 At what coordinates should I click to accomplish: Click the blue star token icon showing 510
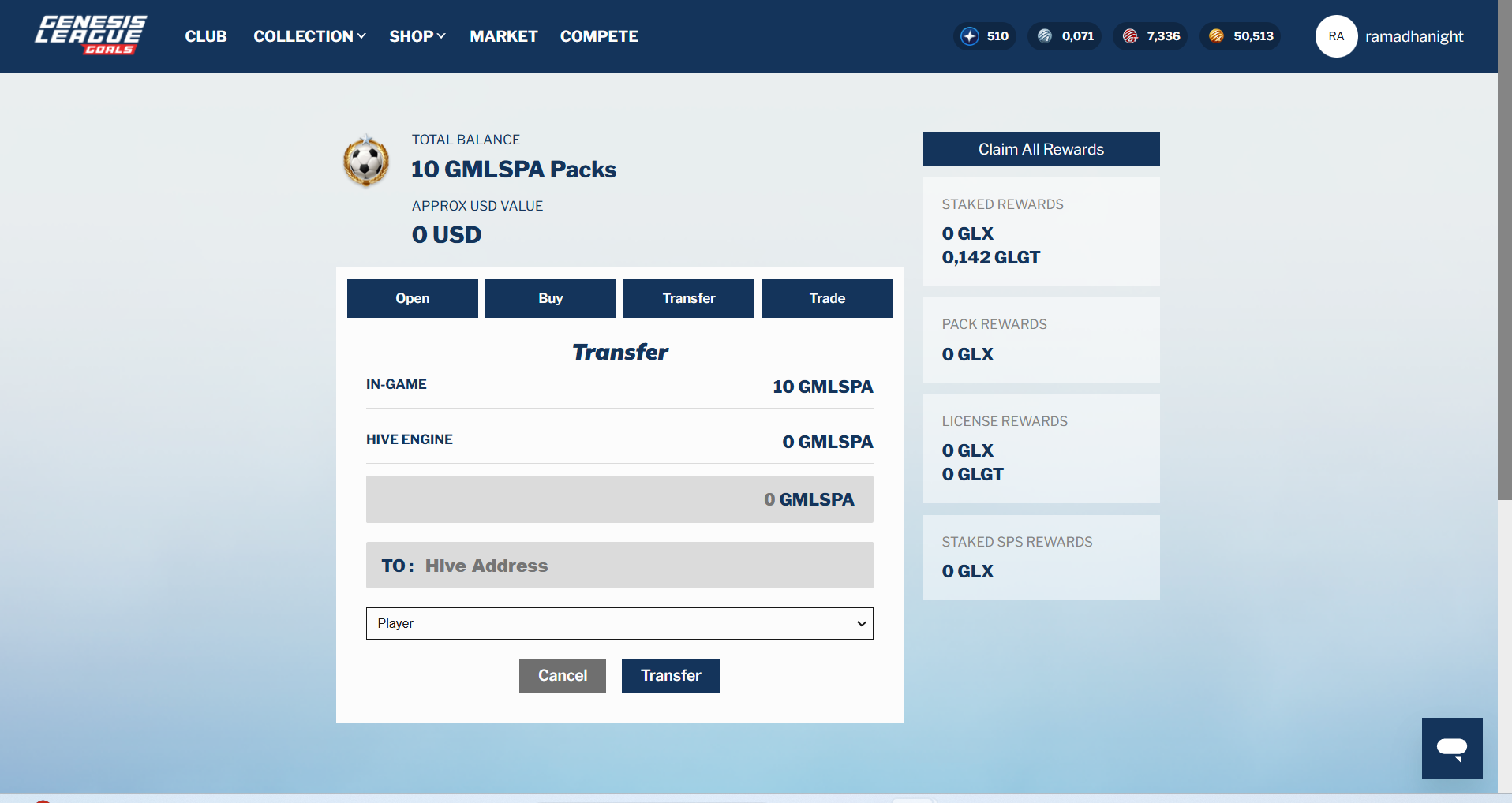(970, 36)
